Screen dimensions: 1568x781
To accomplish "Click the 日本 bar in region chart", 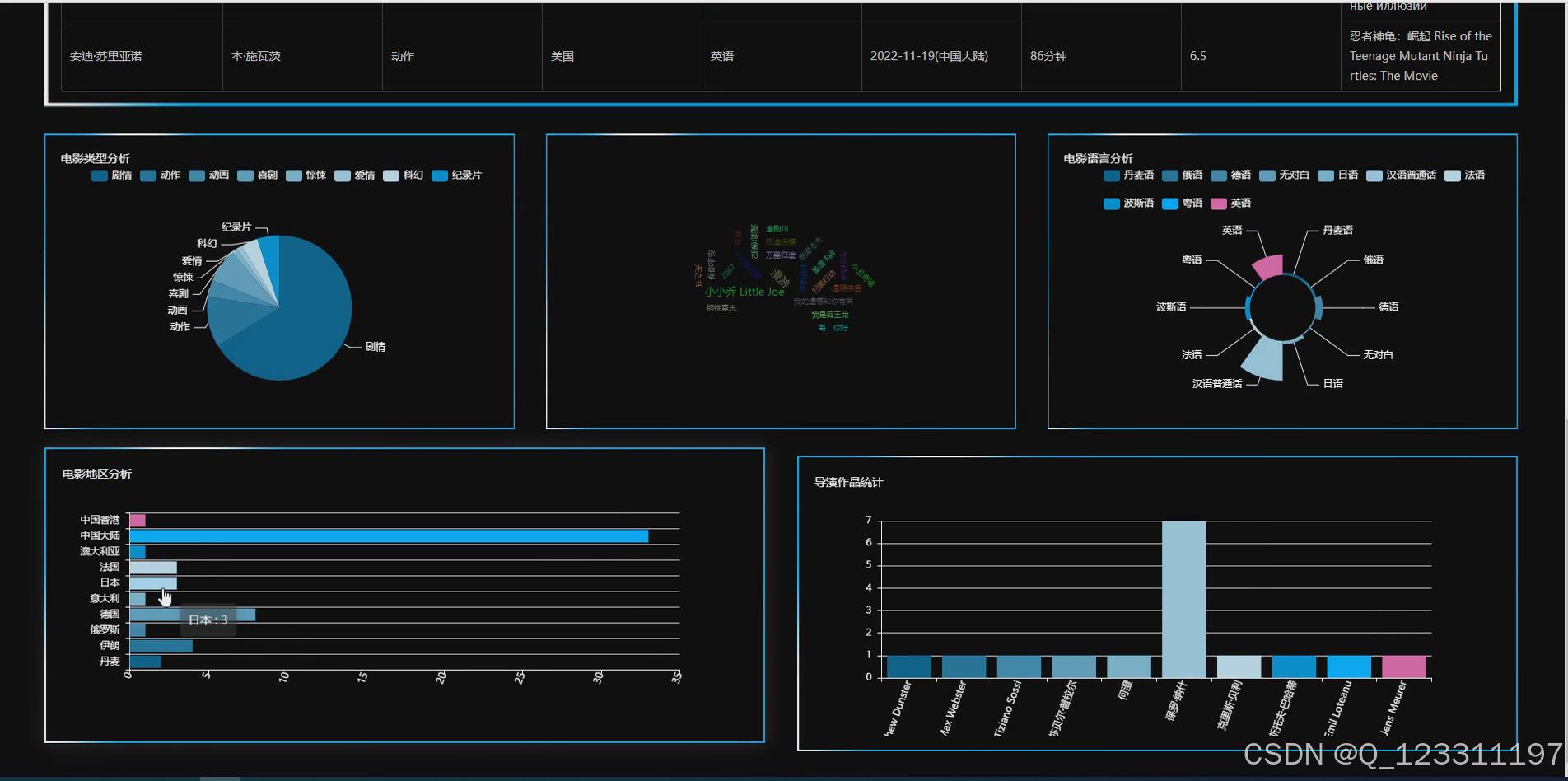I will pos(153,583).
